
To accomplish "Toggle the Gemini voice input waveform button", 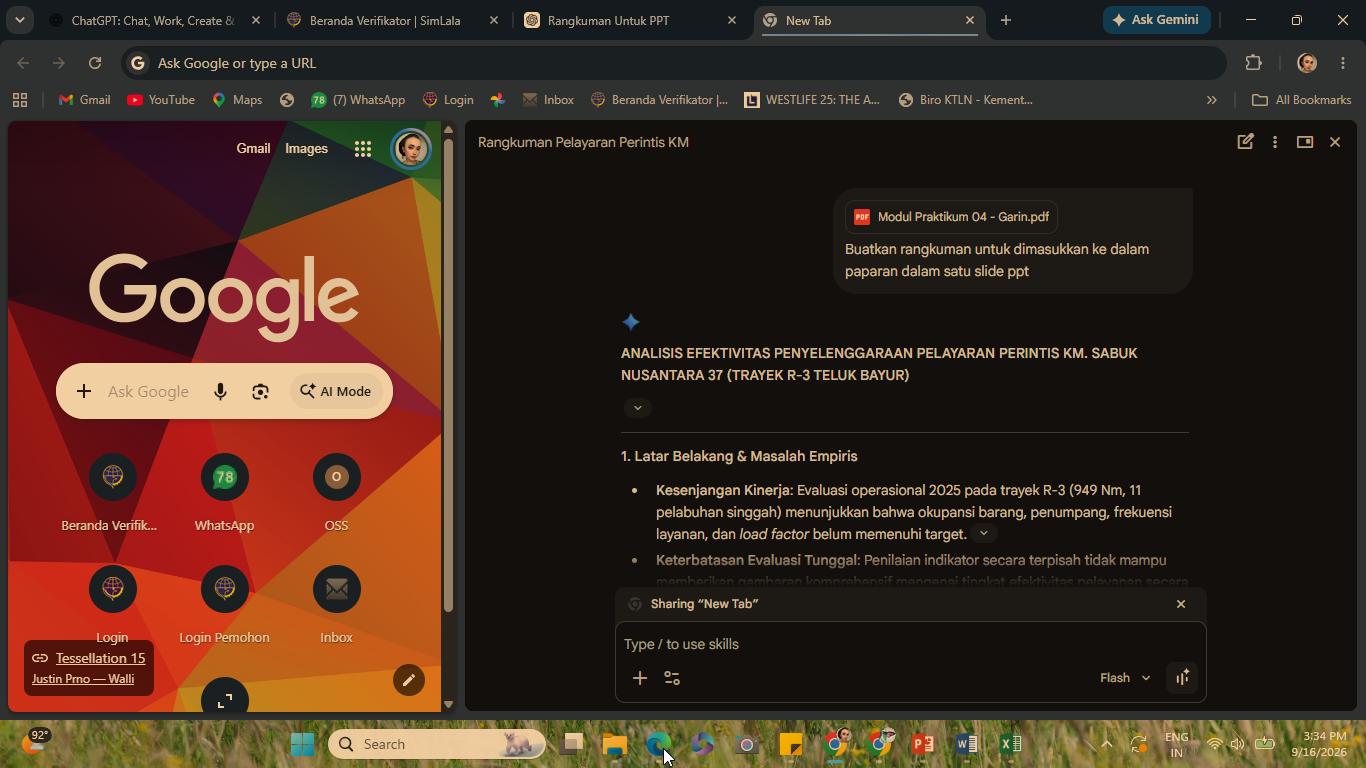I will (1182, 678).
